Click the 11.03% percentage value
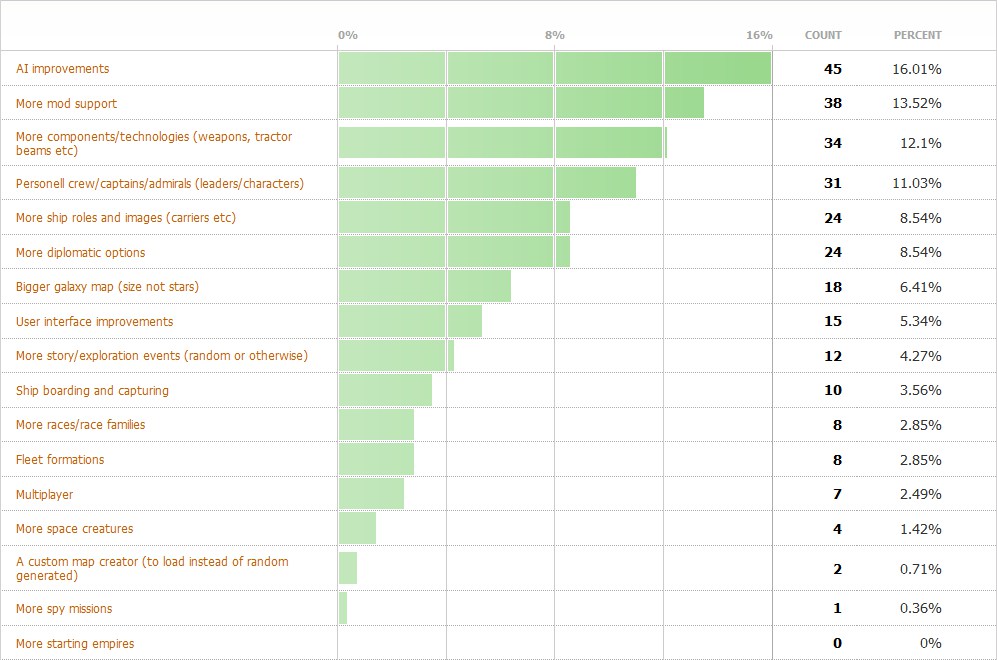Image resolution: width=997 pixels, height=660 pixels. coord(917,184)
